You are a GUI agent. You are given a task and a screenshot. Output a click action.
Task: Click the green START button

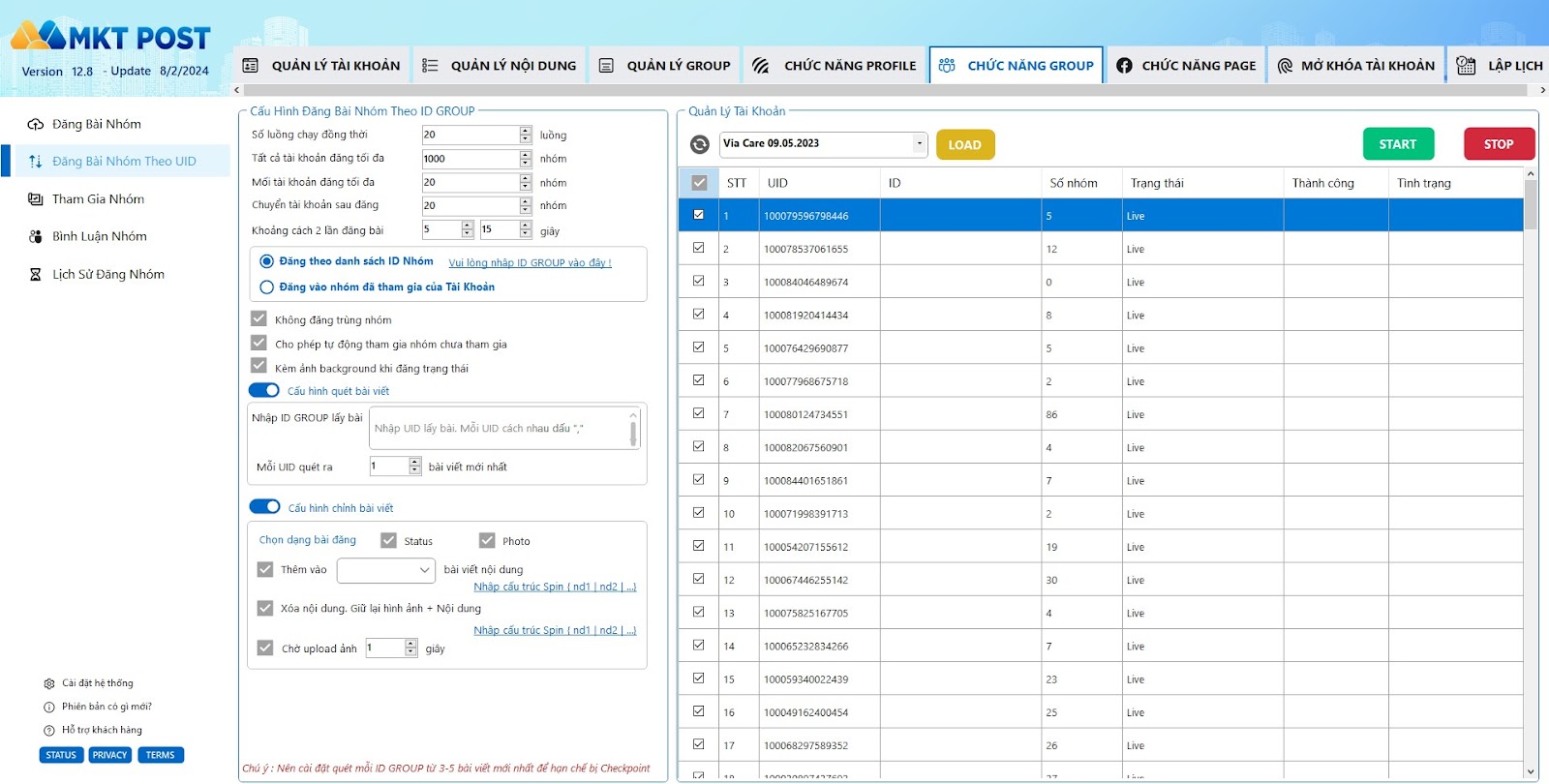[x=1399, y=143]
